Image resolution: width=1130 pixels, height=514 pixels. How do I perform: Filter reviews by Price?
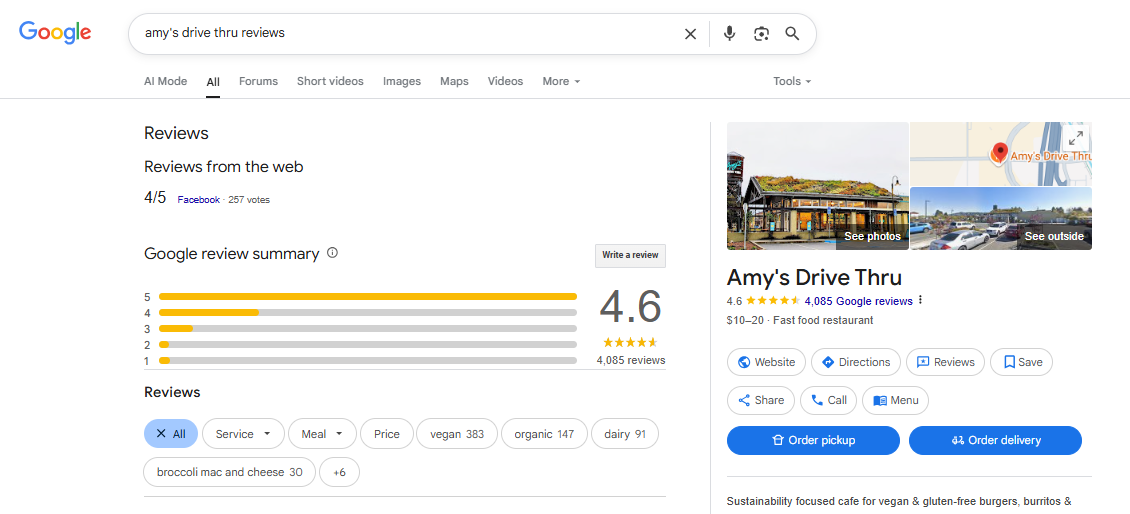[387, 434]
